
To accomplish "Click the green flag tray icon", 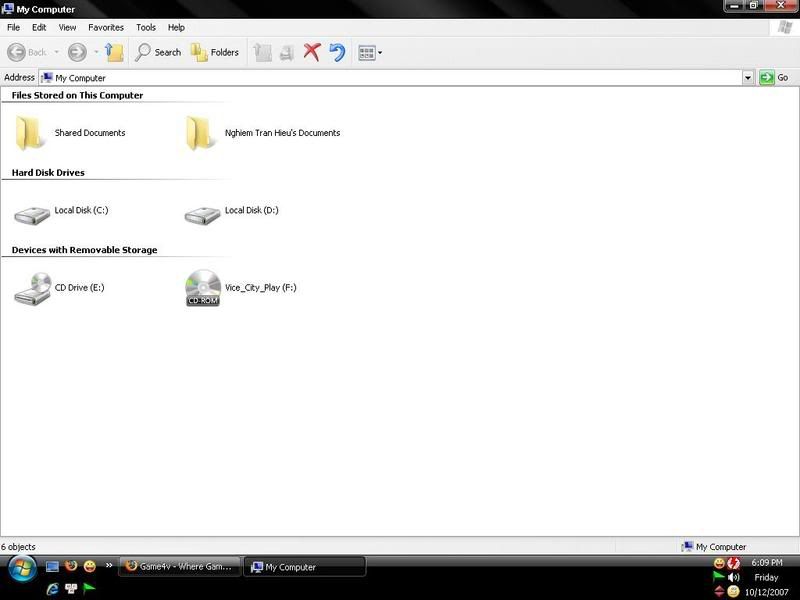I will (719, 577).
